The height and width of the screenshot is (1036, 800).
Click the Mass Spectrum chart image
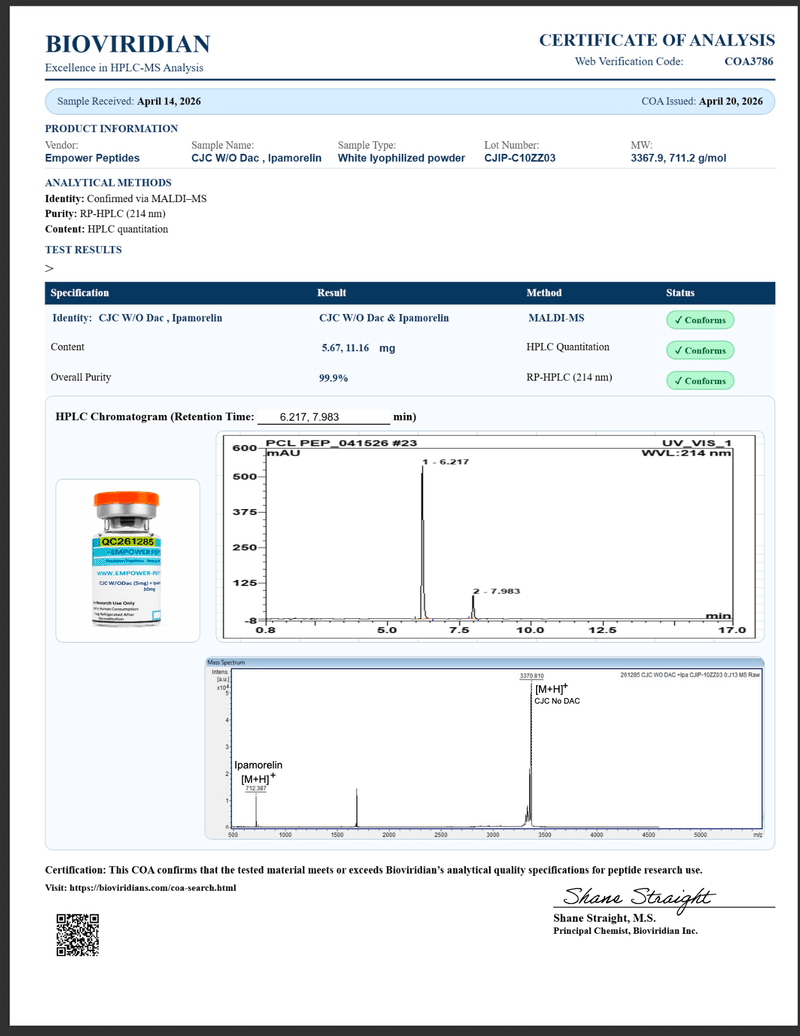click(484, 749)
